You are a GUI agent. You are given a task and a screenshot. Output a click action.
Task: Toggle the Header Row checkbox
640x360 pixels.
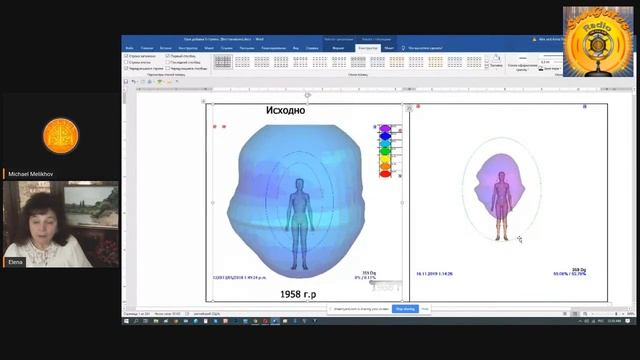coord(126,56)
